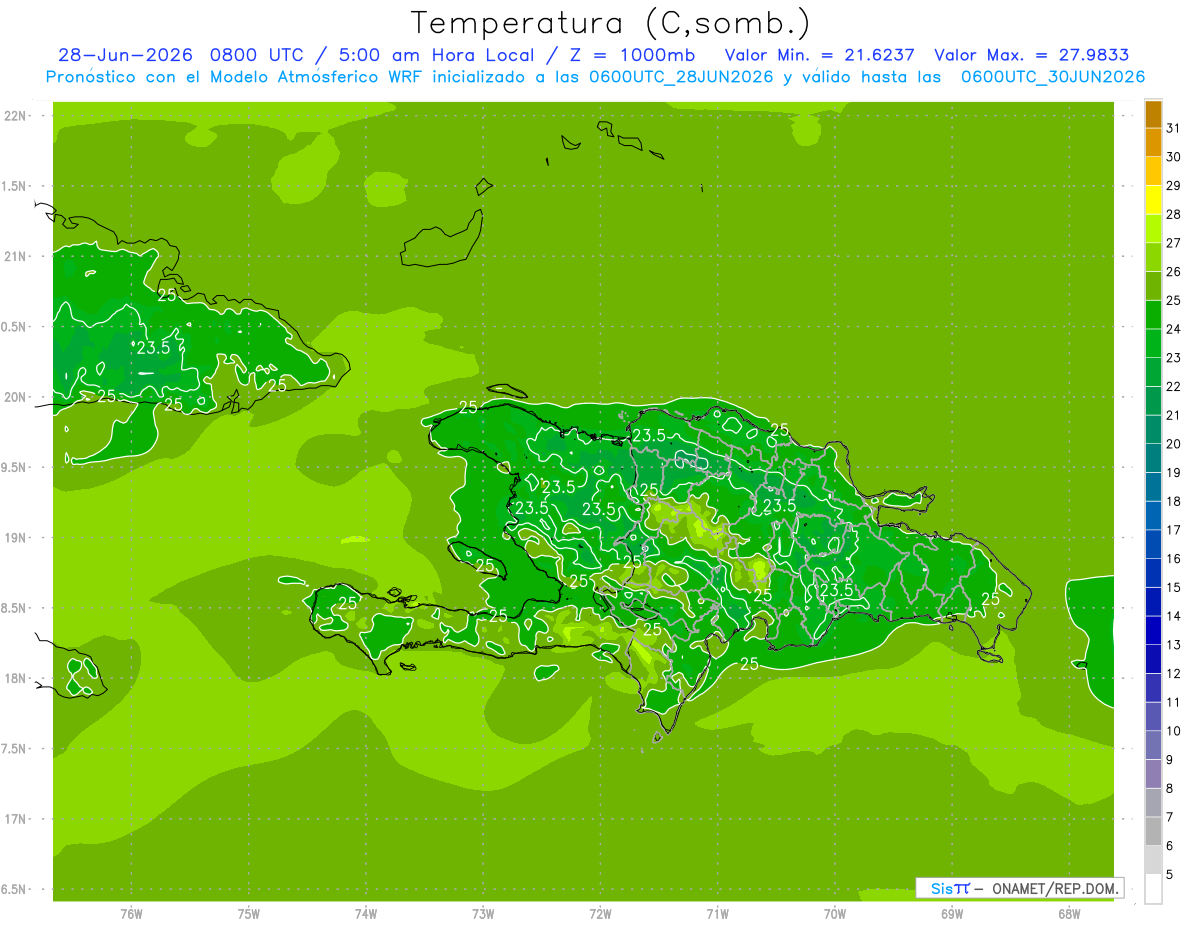Click the '21N' latitude axis label
The height and width of the screenshot is (927, 1200).
click(17, 256)
